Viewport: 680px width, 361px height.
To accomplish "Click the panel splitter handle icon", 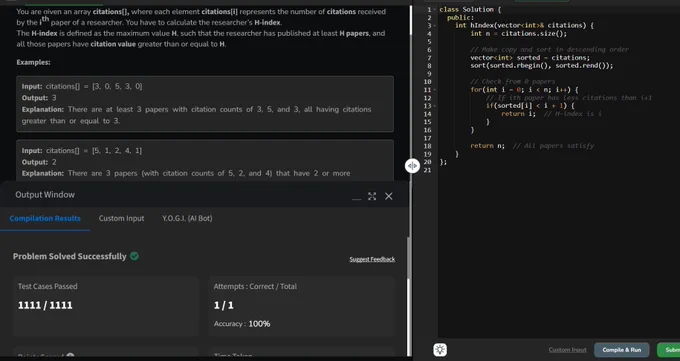I will click(412, 166).
